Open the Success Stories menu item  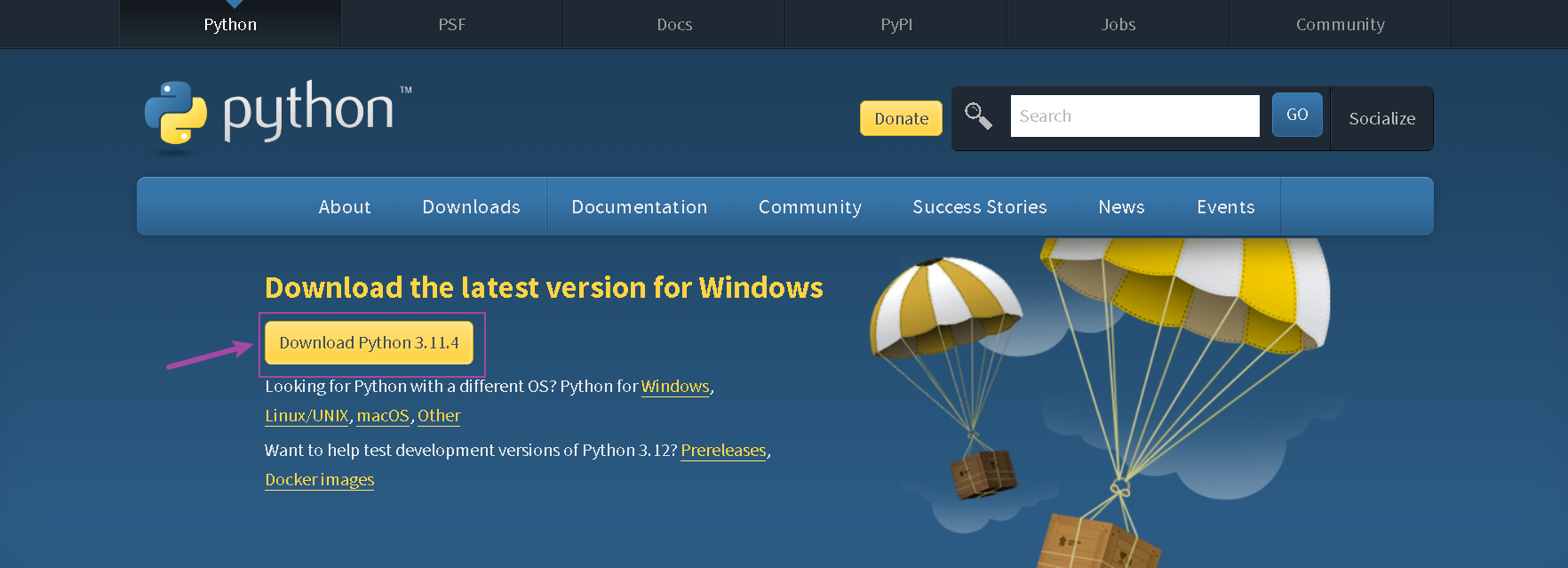(980, 206)
